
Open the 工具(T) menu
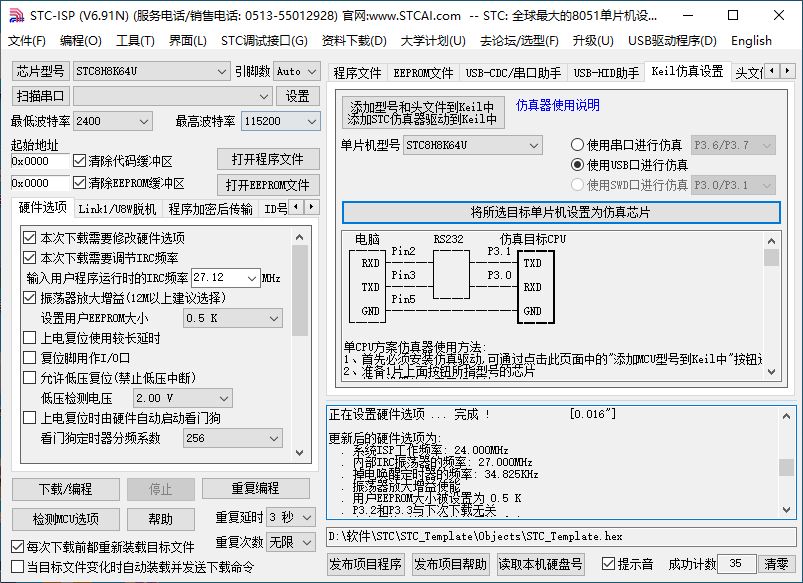pos(135,40)
